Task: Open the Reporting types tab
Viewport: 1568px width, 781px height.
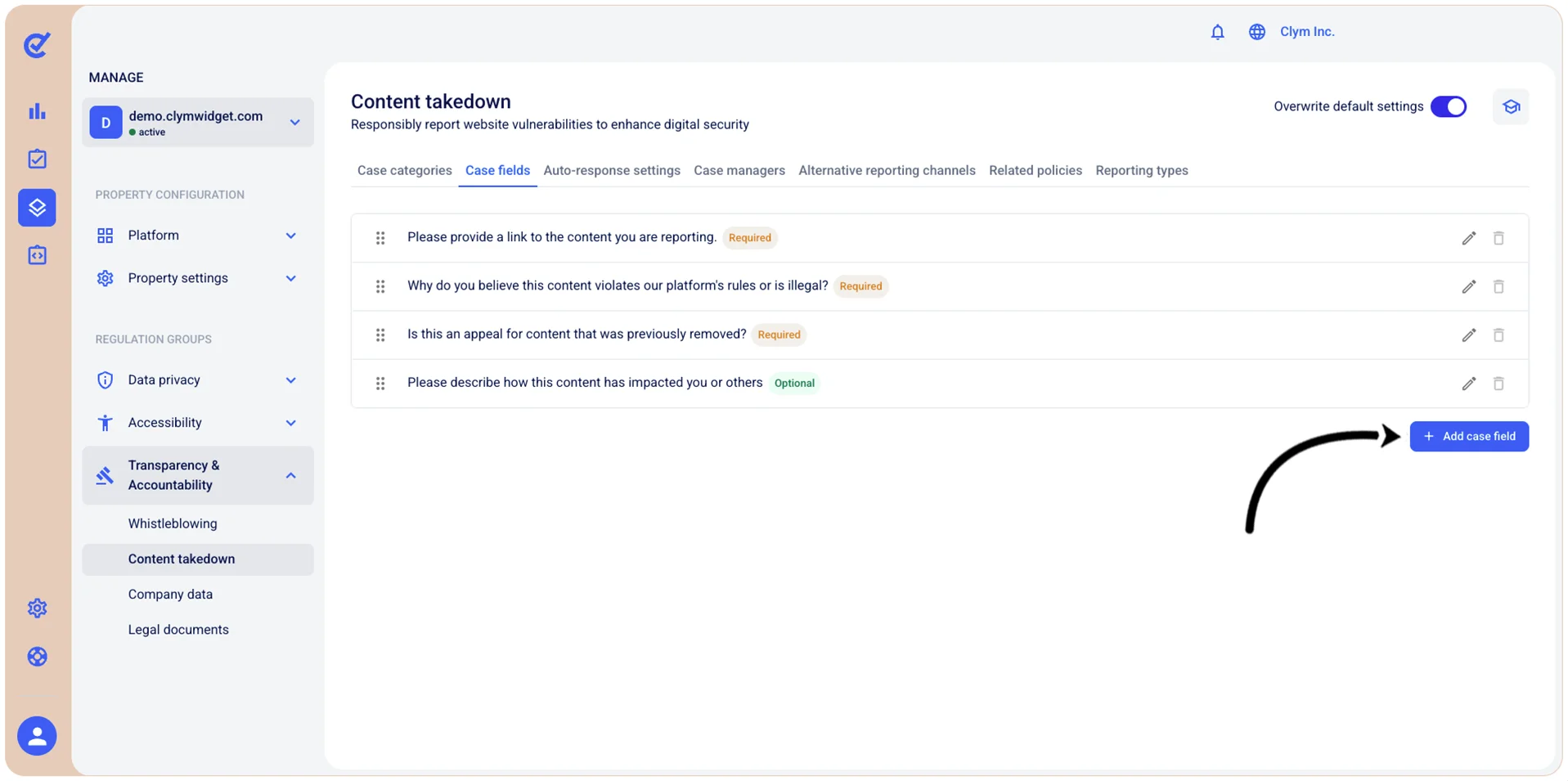Action: tap(1141, 170)
